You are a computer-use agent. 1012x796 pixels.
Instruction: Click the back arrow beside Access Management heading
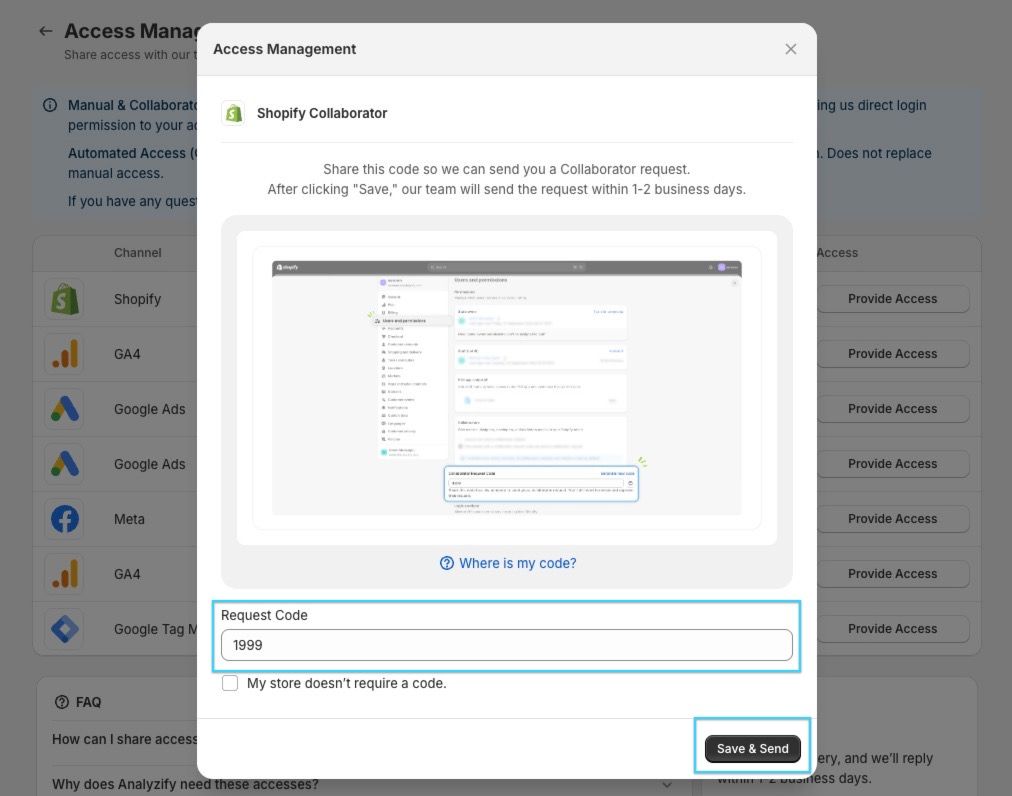(45, 31)
